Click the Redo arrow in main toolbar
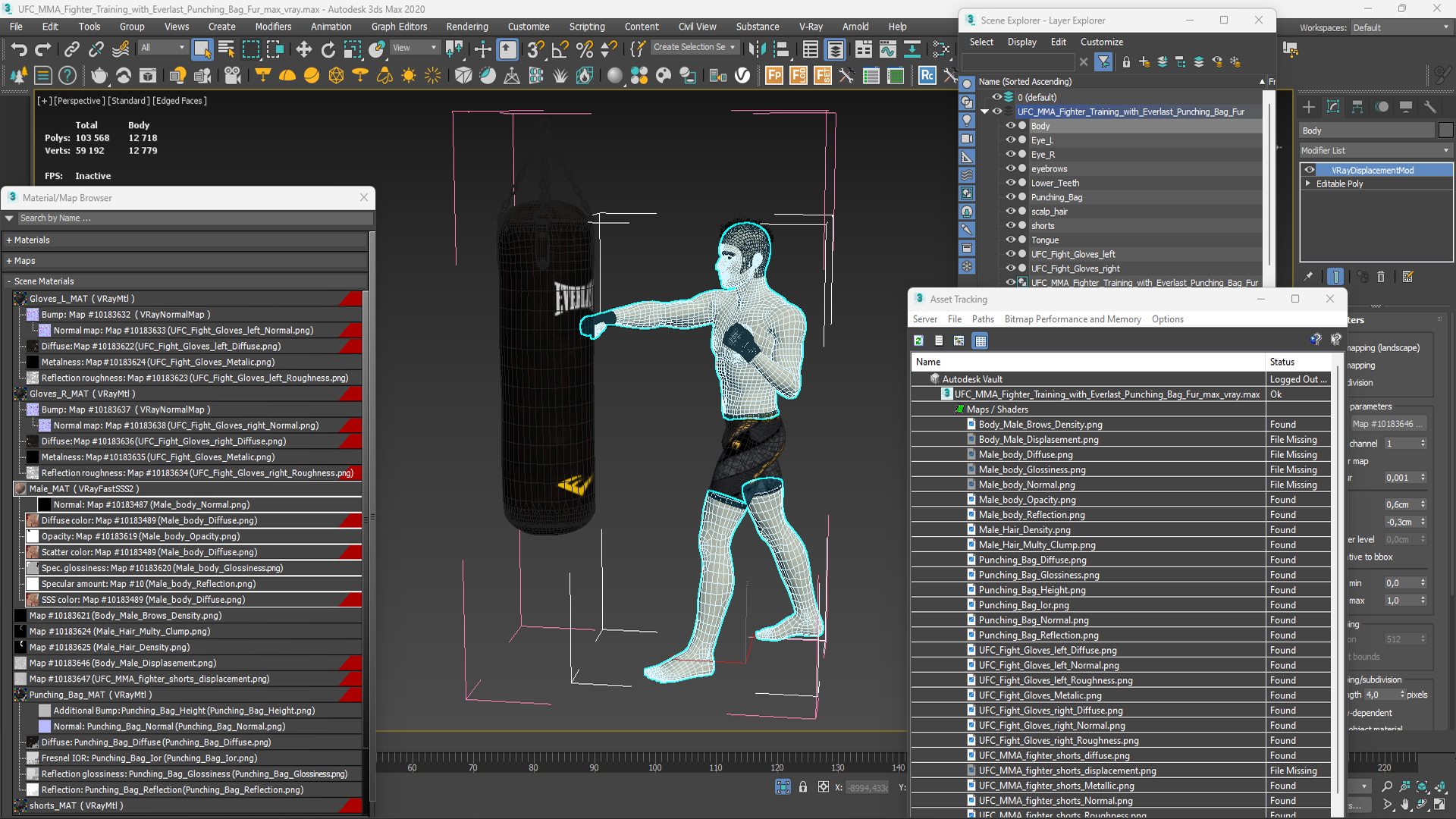 43,50
